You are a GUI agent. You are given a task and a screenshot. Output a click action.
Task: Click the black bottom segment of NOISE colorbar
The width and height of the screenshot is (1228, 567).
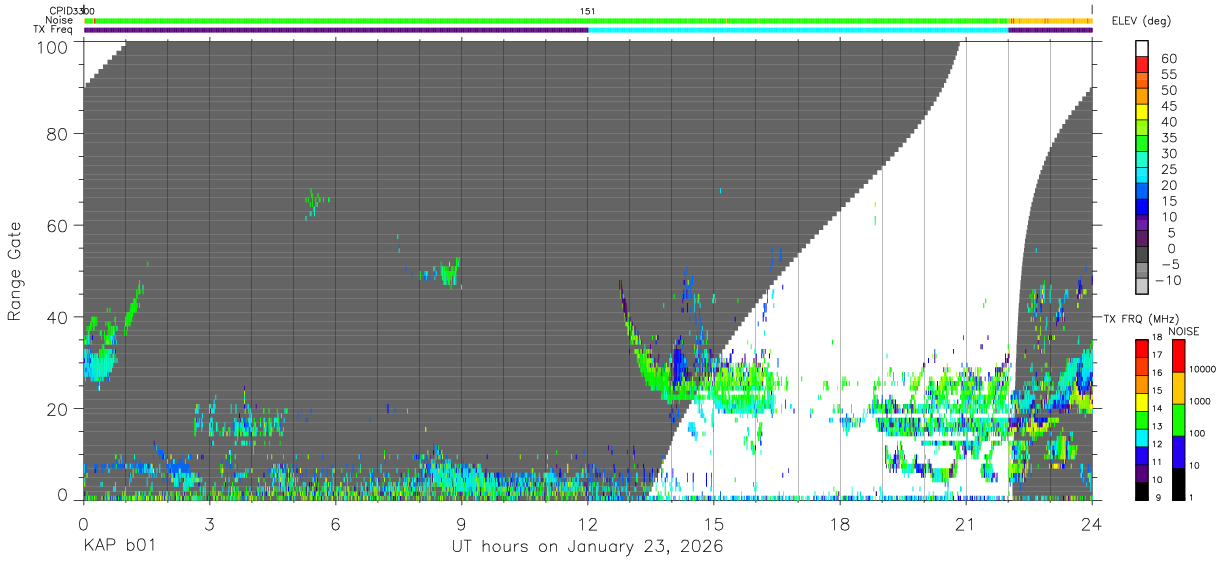(x=1178, y=482)
